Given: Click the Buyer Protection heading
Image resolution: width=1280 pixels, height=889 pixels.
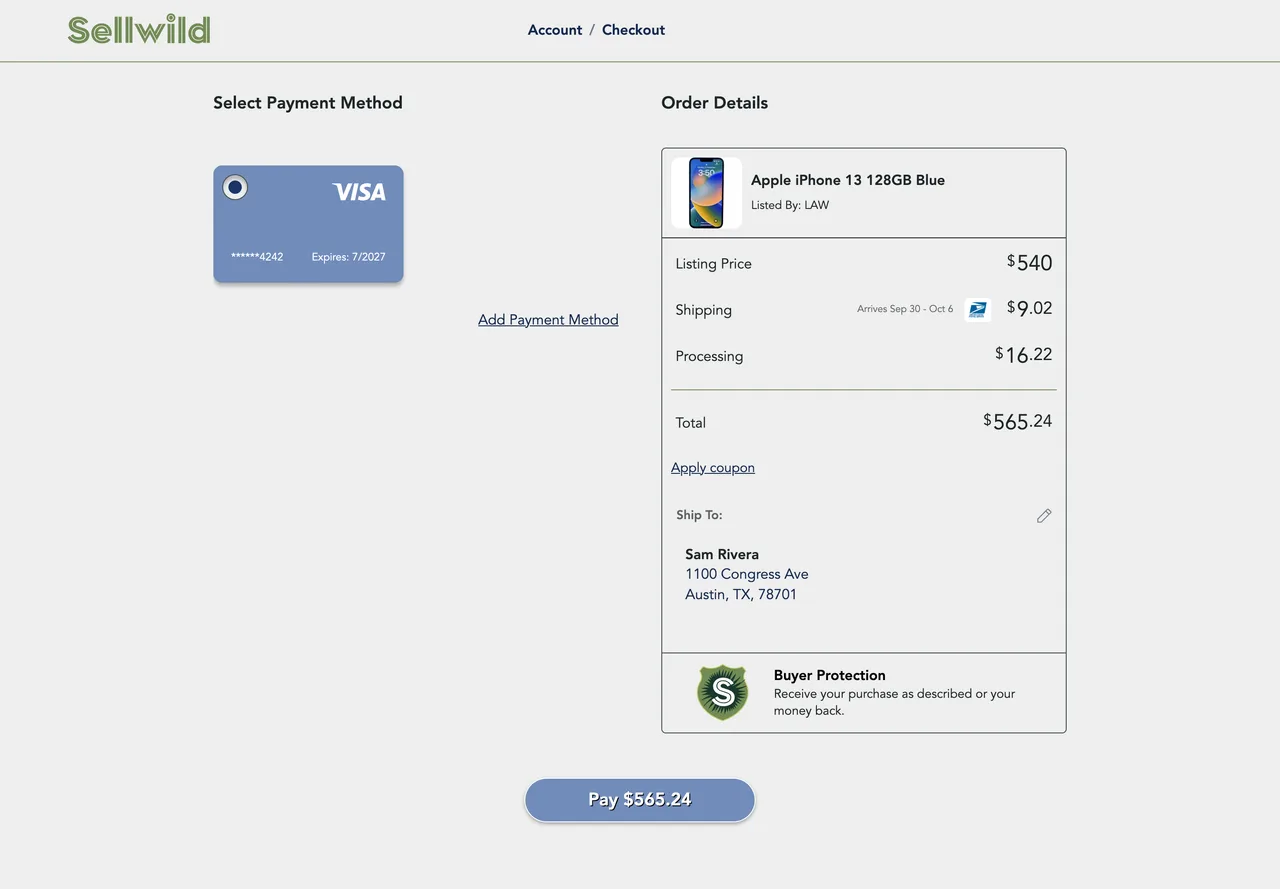Looking at the screenshot, I should (x=830, y=675).
